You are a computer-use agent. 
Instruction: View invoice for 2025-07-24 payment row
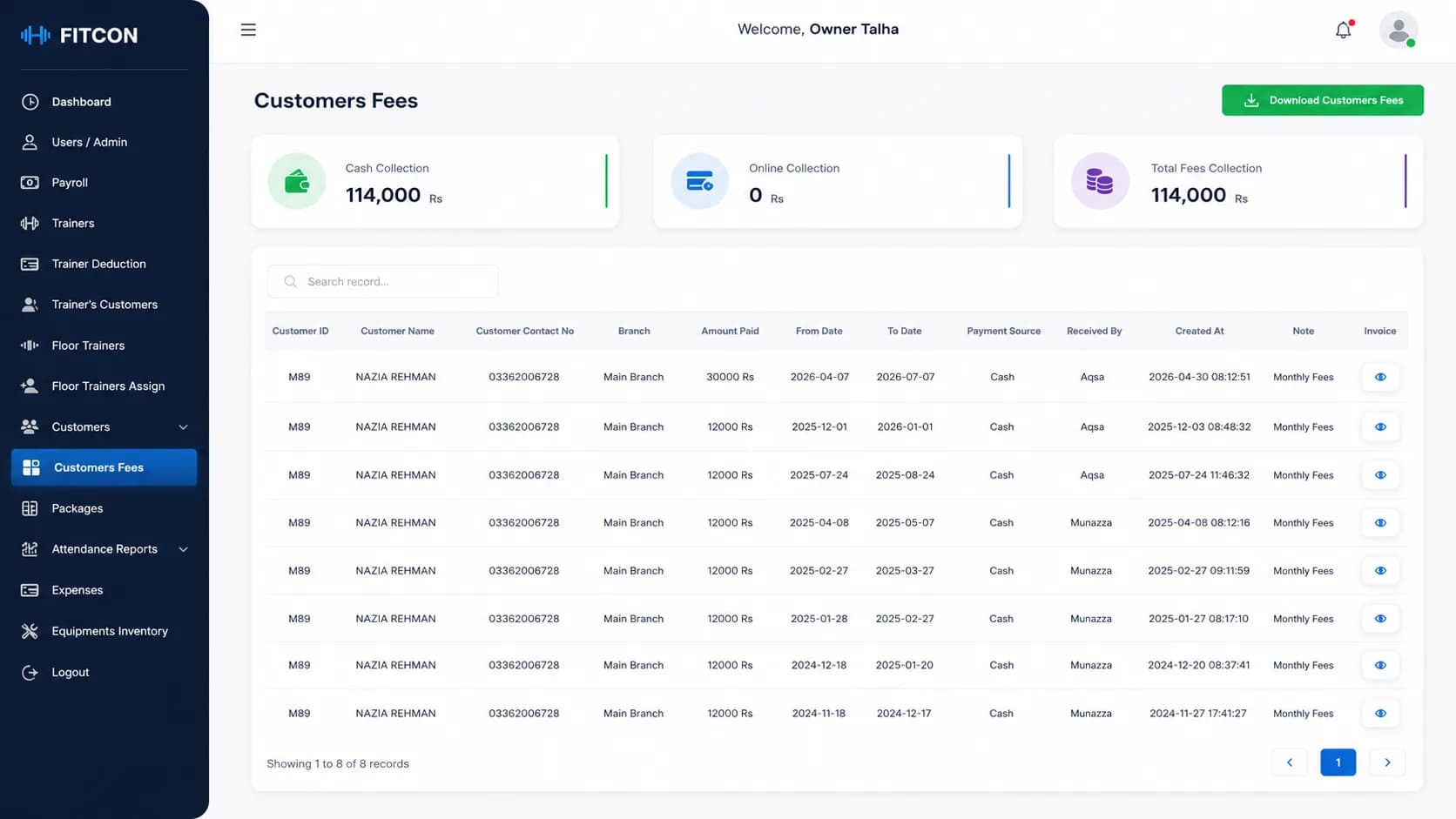point(1380,475)
